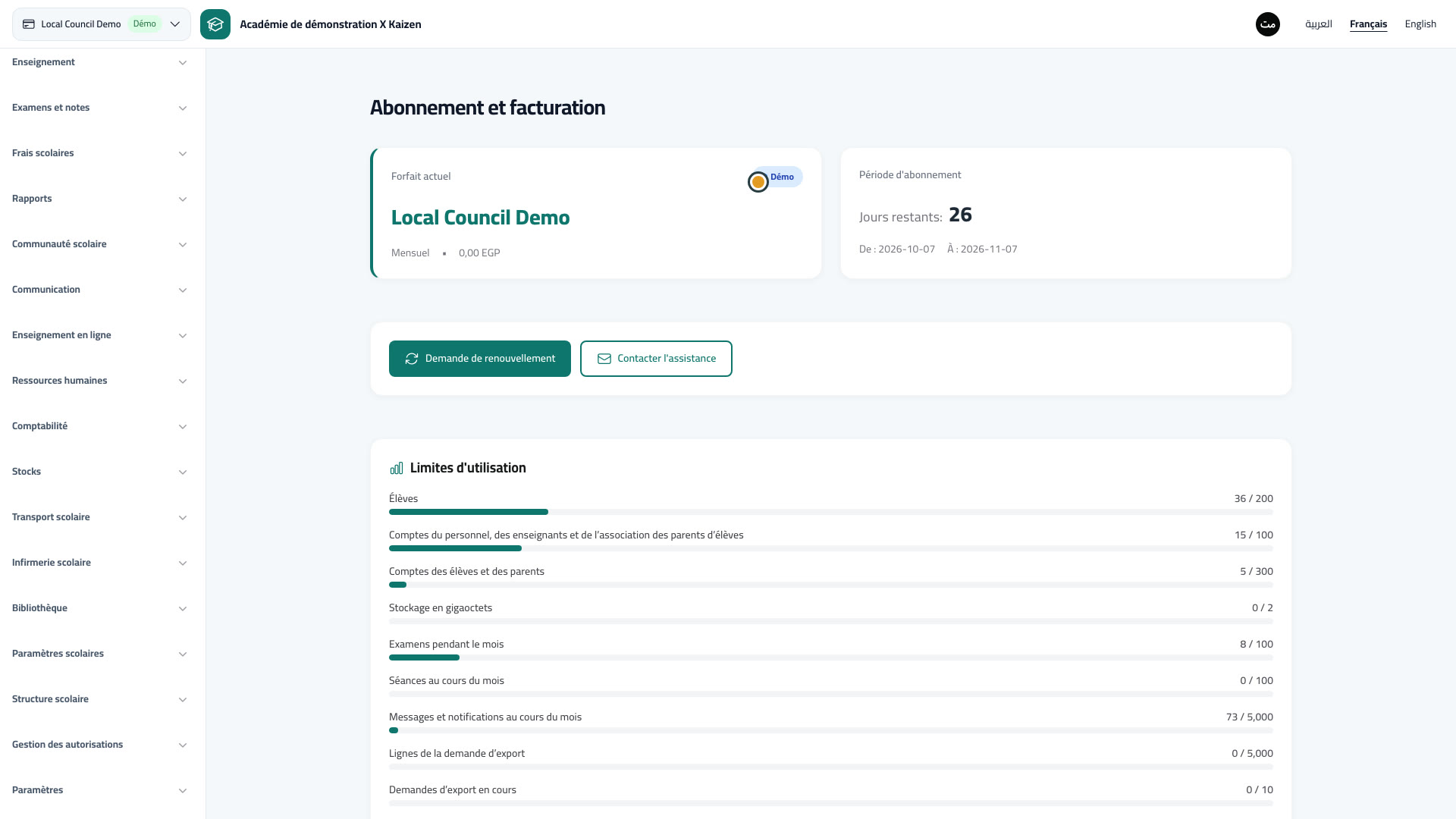This screenshot has height=819, width=1456.
Task: Click the Contacter l'assistance button
Action: 656,359
